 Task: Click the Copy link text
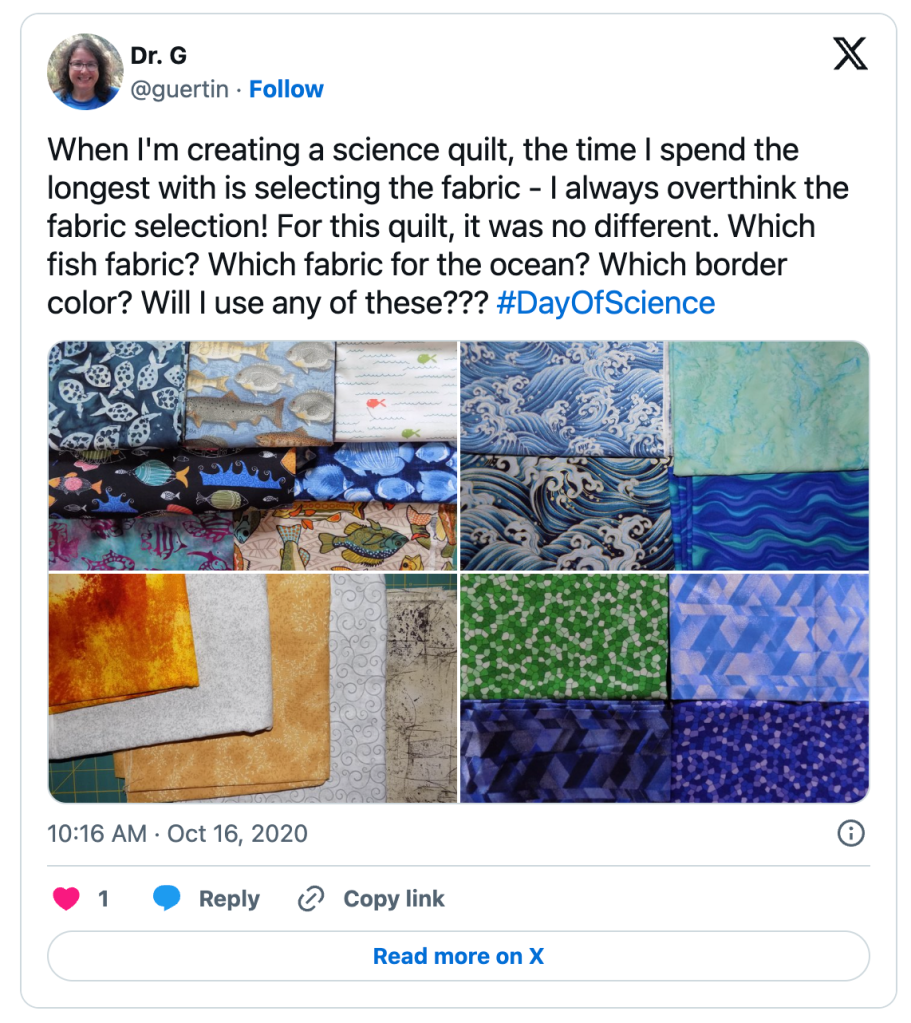tap(394, 899)
